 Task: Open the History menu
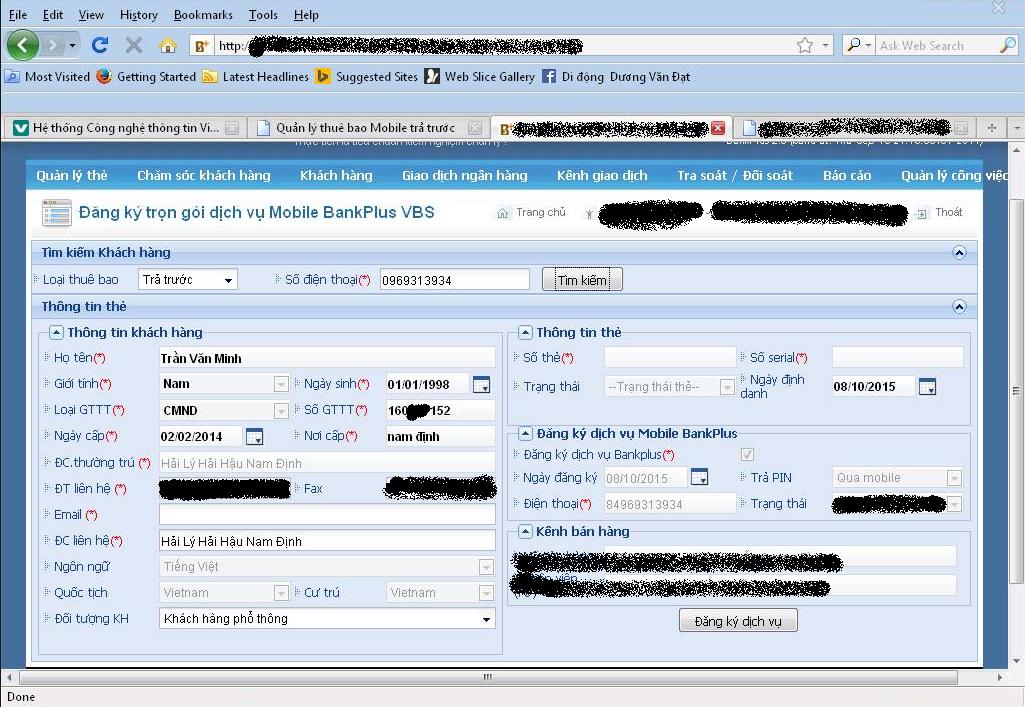(x=139, y=14)
